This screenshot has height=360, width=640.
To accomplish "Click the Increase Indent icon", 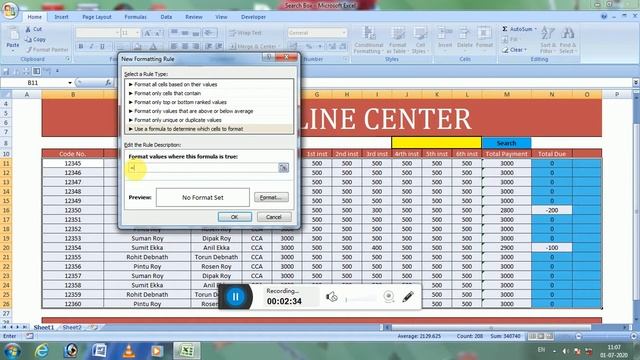I will tap(219, 47).
